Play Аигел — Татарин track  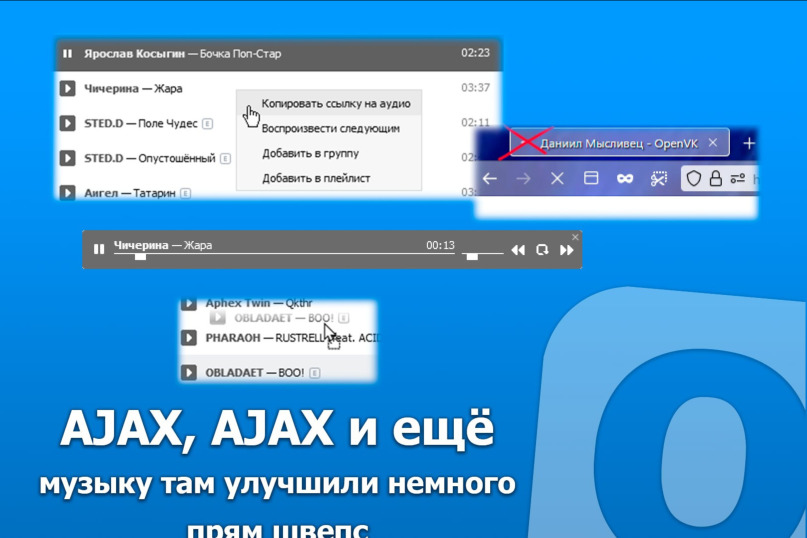coord(67,193)
